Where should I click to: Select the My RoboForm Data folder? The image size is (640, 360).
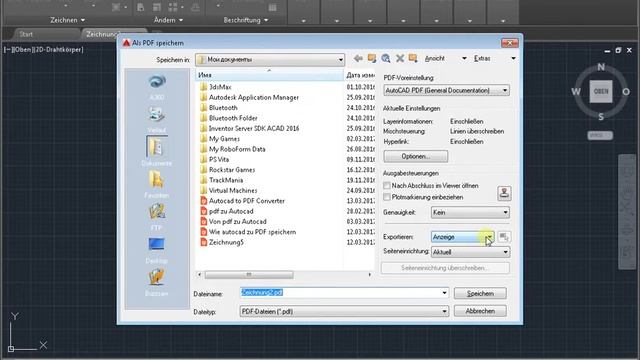point(233,149)
